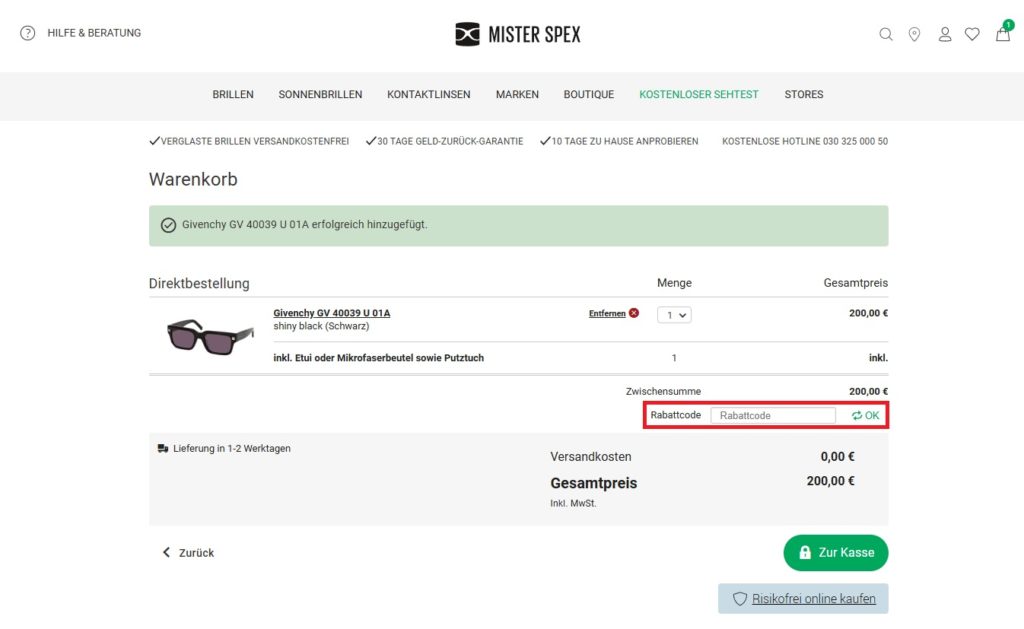Click the Mister Spex logo
The height and width of the screenshot is (629, 1024).
pyautogui.click(x=517, y=32)
